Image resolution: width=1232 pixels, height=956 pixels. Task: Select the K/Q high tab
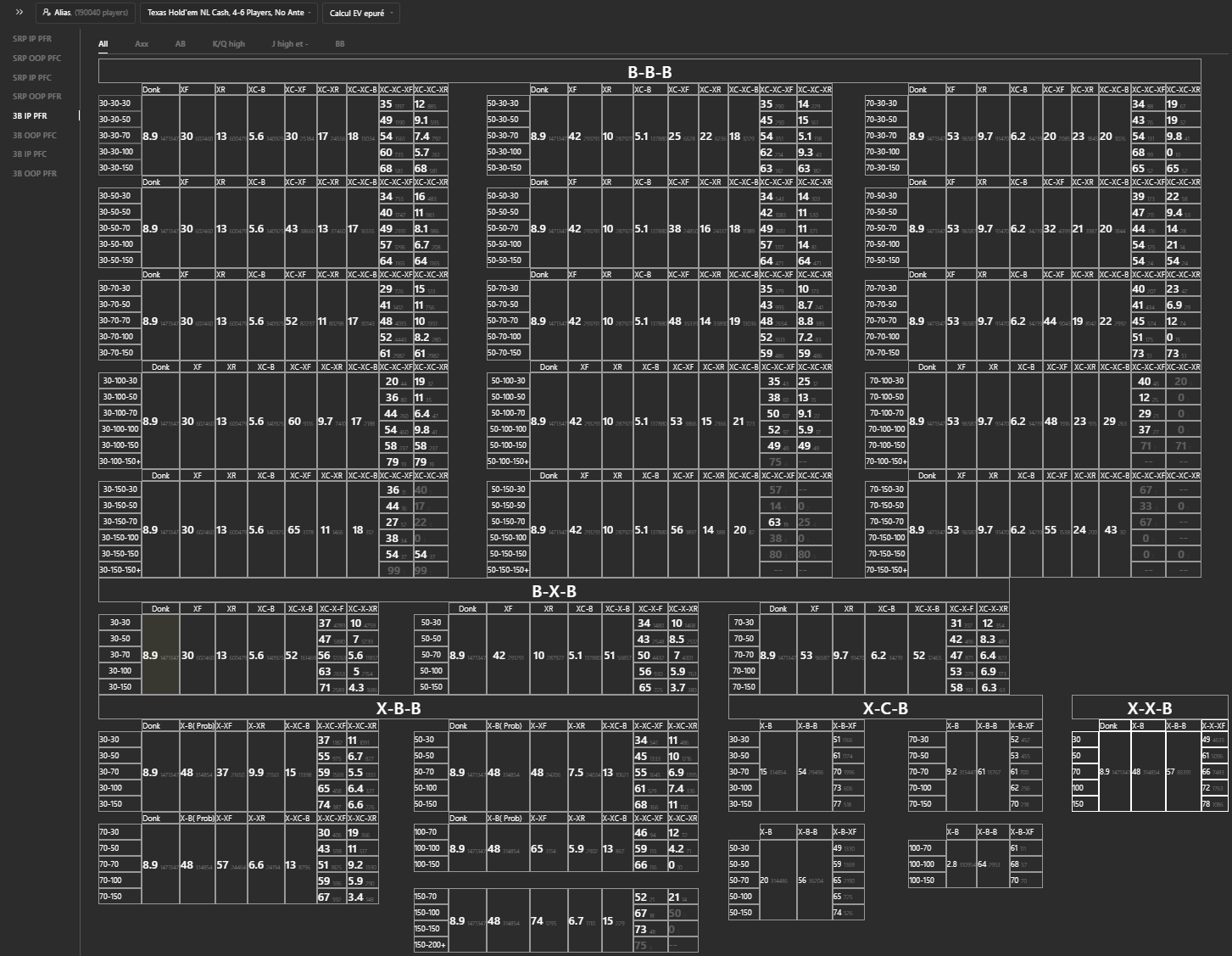click(228, 43)
